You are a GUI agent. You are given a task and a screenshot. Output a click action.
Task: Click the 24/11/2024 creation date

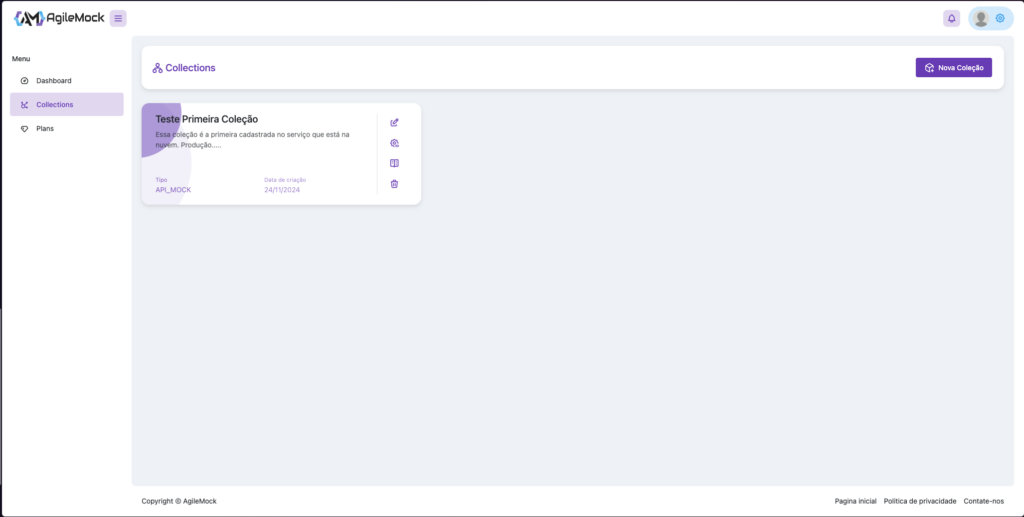tap(282, 190)
